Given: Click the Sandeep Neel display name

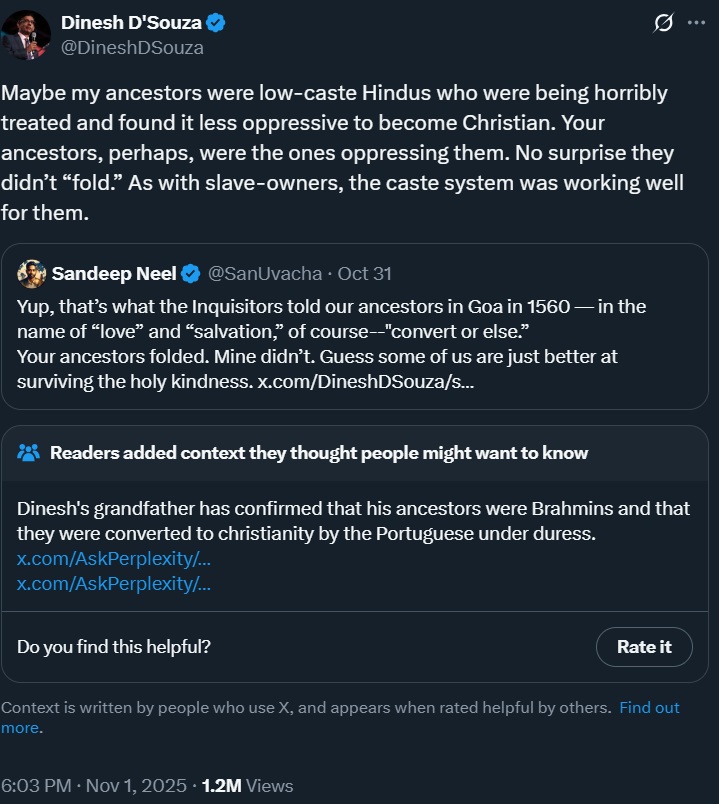Looking at the screenshot, I should [114, 273].
